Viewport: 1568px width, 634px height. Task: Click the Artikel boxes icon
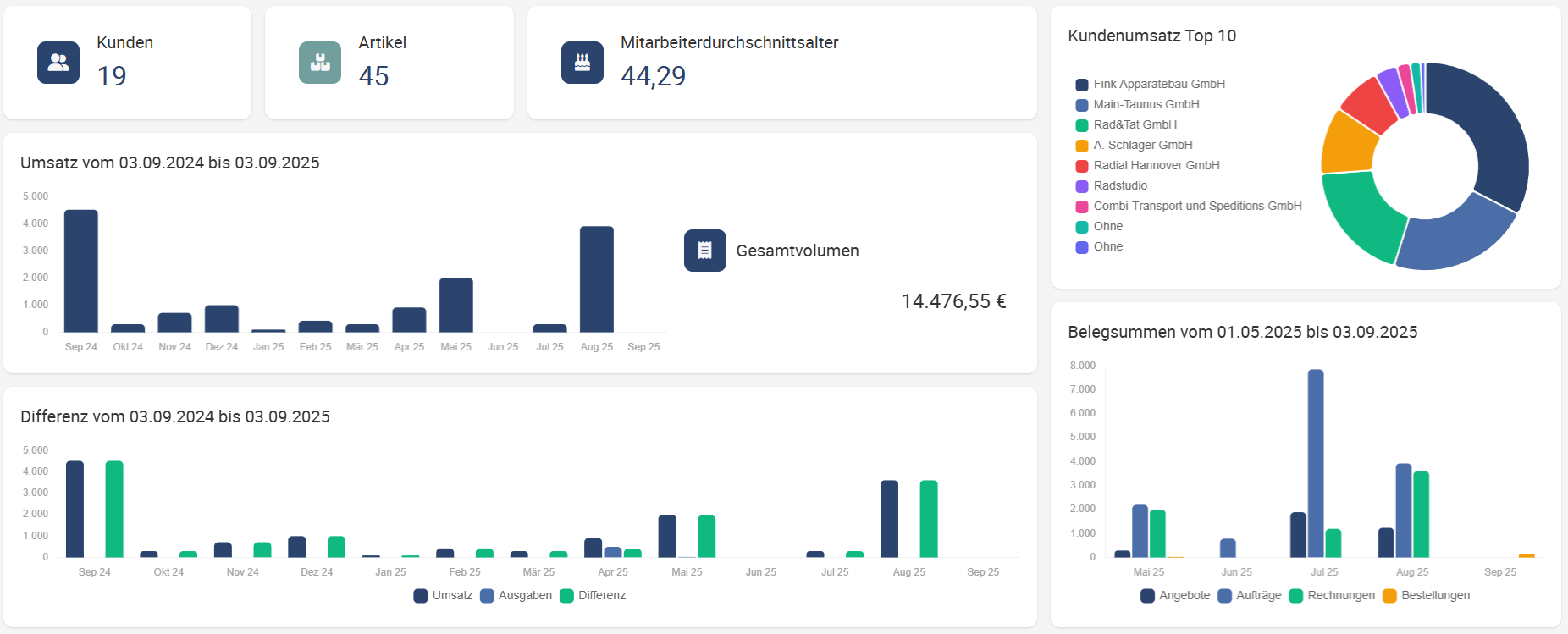click(x=320, y=63)
